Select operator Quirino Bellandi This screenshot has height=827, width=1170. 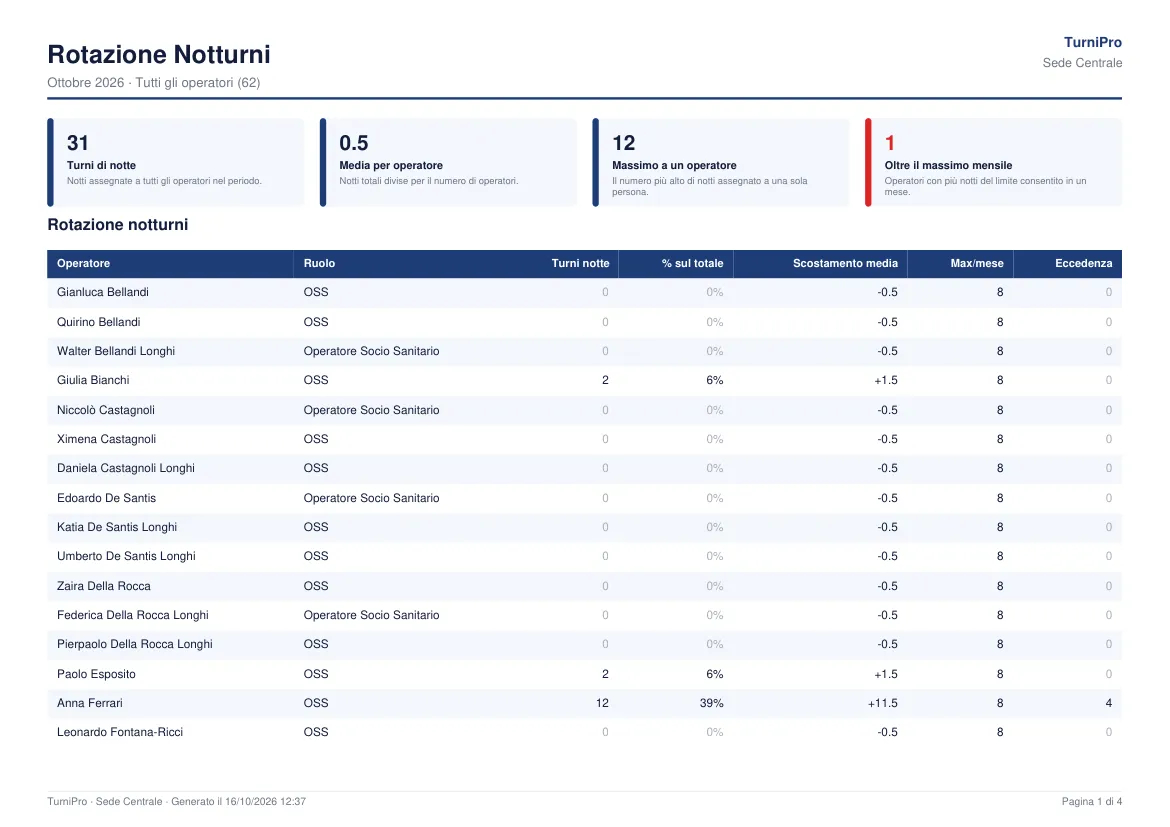click(98, 322)
